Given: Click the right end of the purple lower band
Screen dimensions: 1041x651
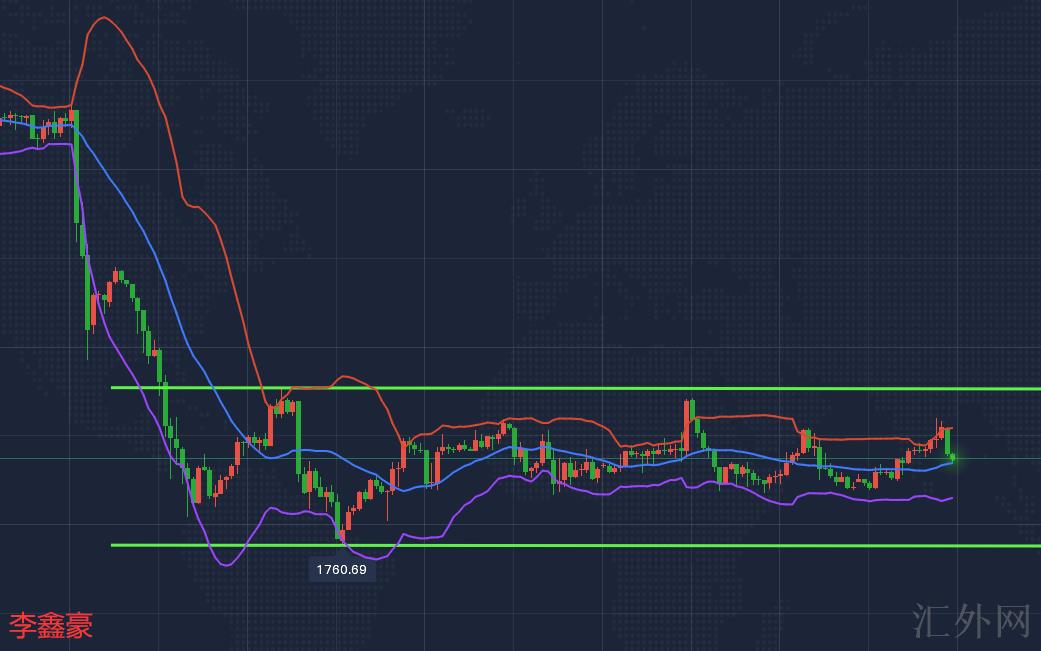Looking at the screenshot, I should pyautogui.click(x=951, y=497).
